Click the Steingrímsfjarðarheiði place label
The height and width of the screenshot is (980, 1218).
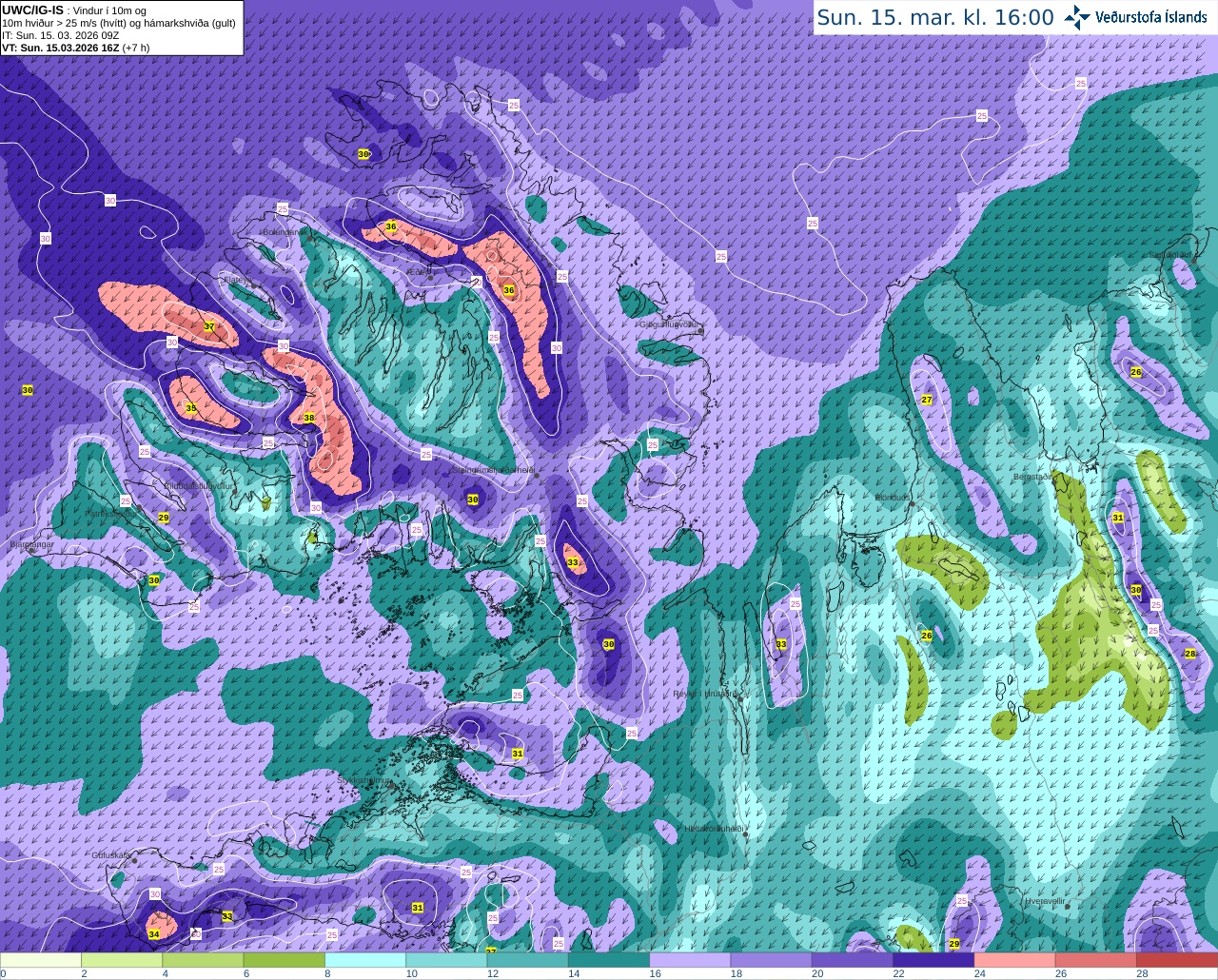pyautogui.click(x=492, y=469)
